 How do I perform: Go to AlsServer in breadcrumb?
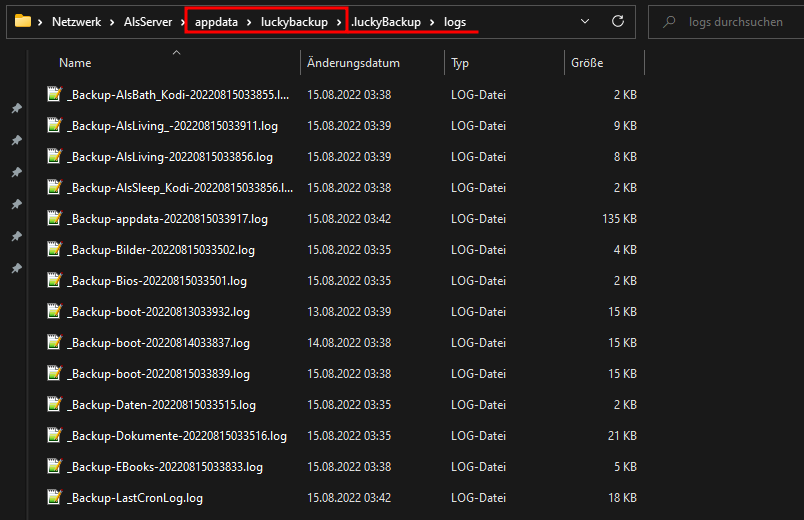[148, 22]
